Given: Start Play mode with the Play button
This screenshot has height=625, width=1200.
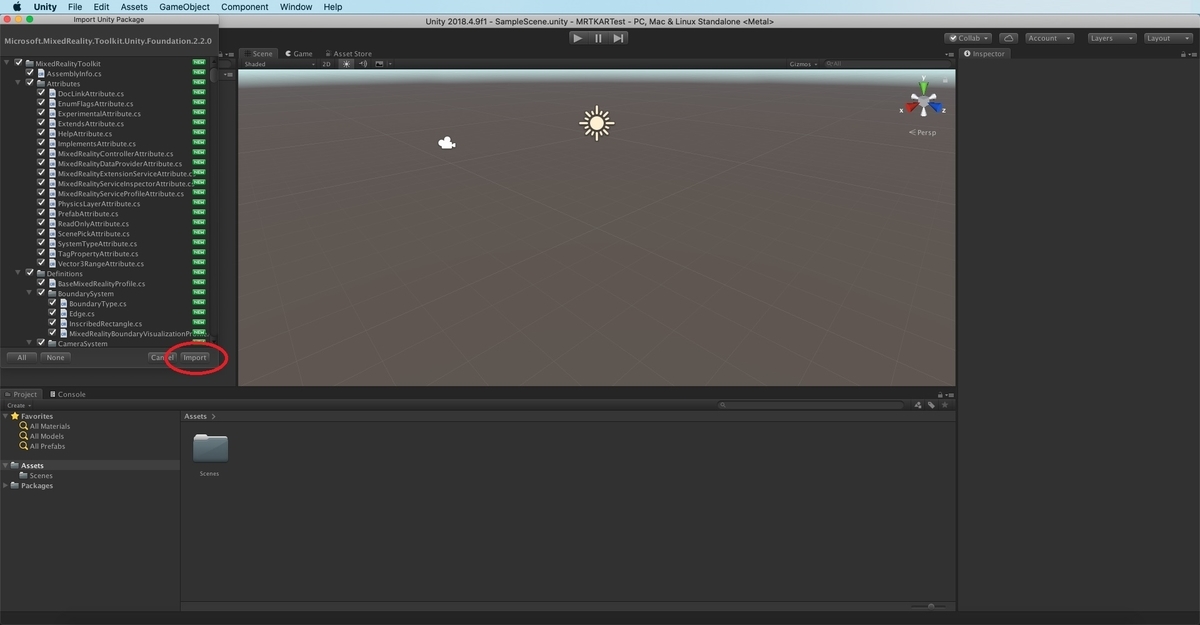Looking at the screenshot, I should coord(578,38).
